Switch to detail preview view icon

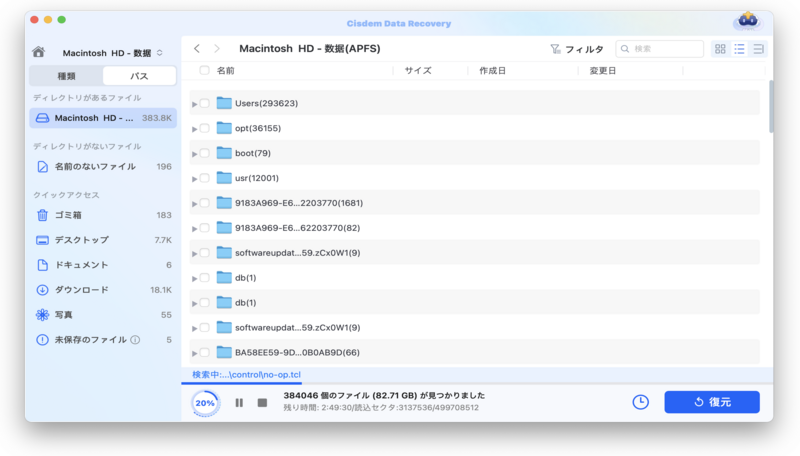[758, 49]
